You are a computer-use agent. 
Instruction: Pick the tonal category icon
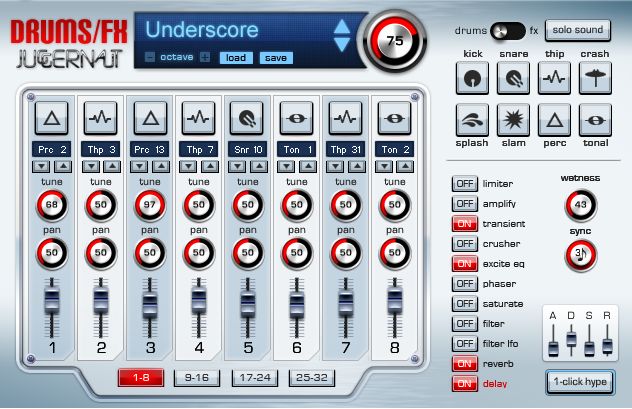click(595, 120)
